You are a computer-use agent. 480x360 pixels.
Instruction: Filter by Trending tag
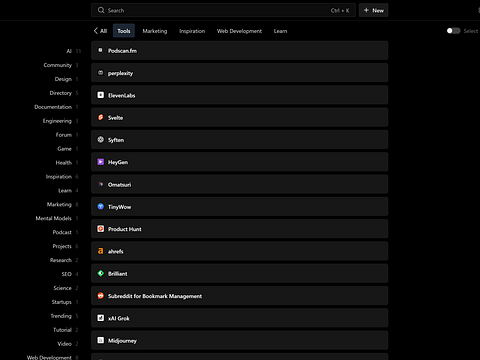61,316
